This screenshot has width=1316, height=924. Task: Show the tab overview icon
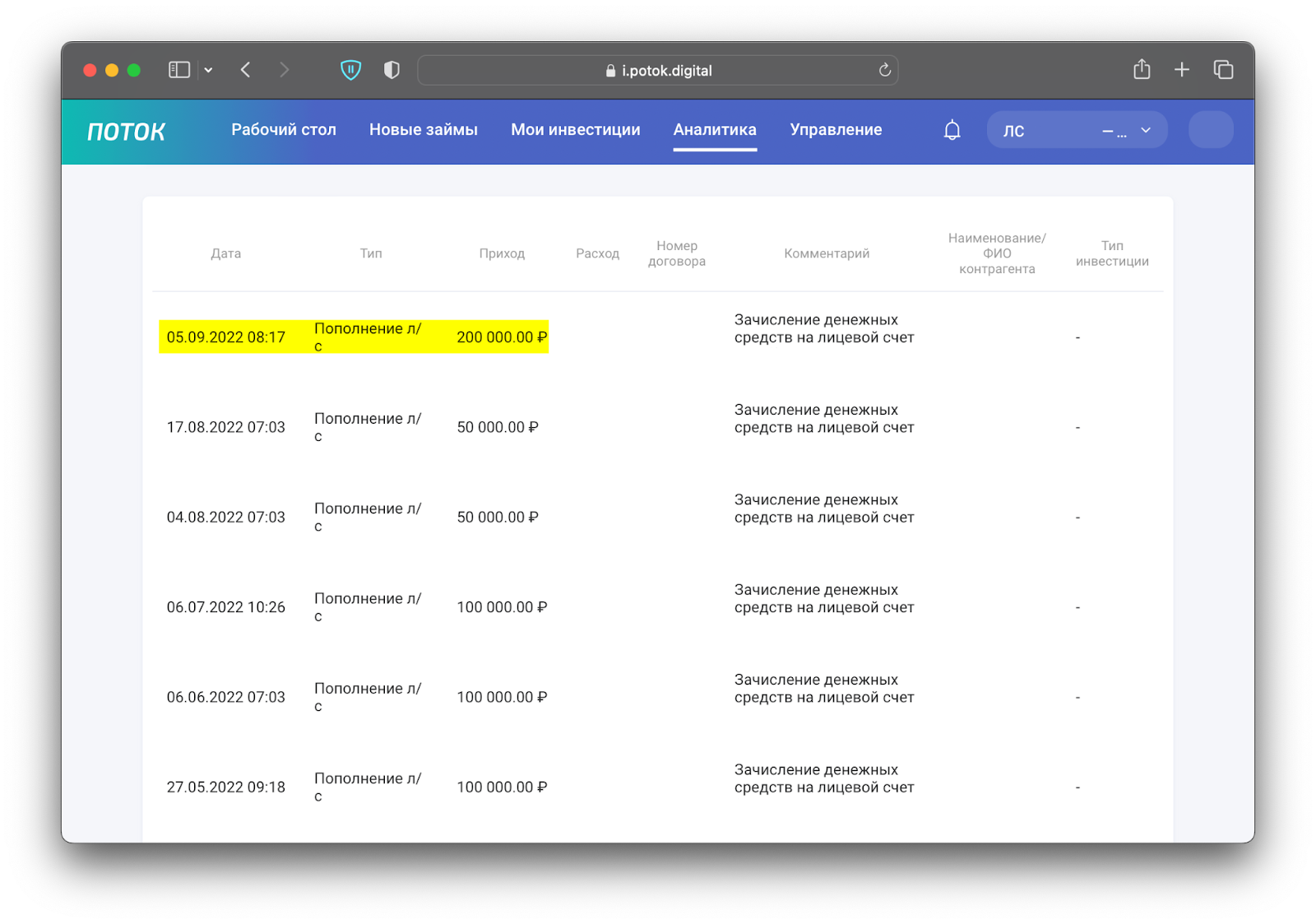(1224, 70)
